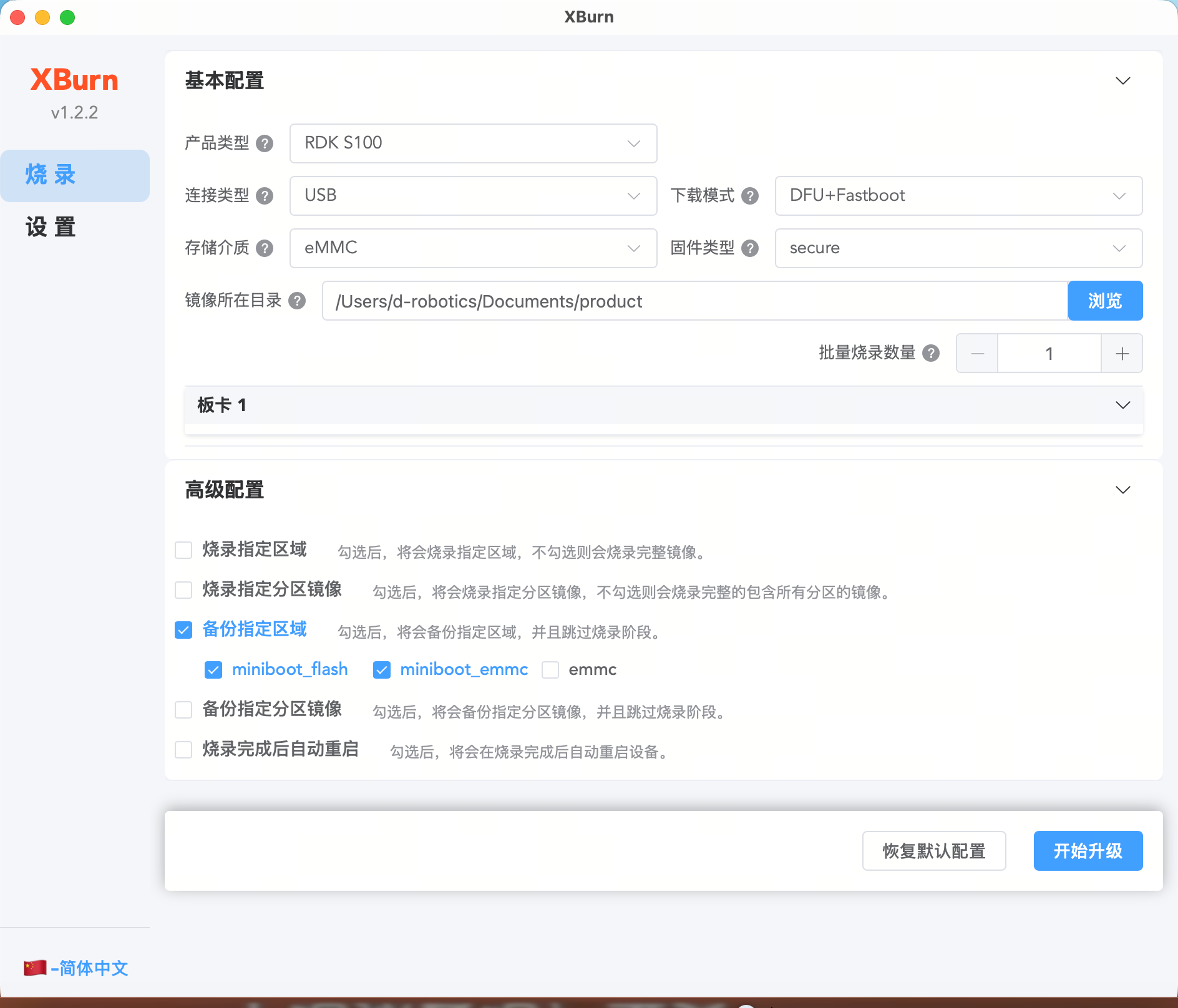Click the help icon next to 下载模式
This screenshot has width=1178, height=1008.
pos(750,196)
